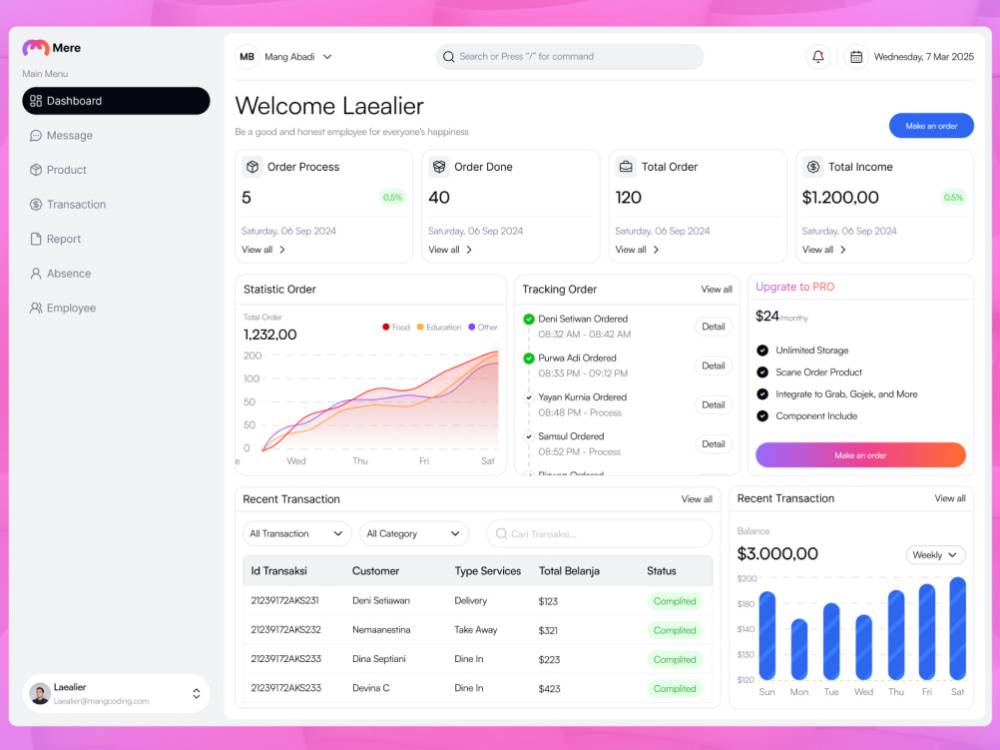Open Detail for Deni Setiwan order
The height and width of the screenshot is (750, 1000).
click(x=713, y=327)
